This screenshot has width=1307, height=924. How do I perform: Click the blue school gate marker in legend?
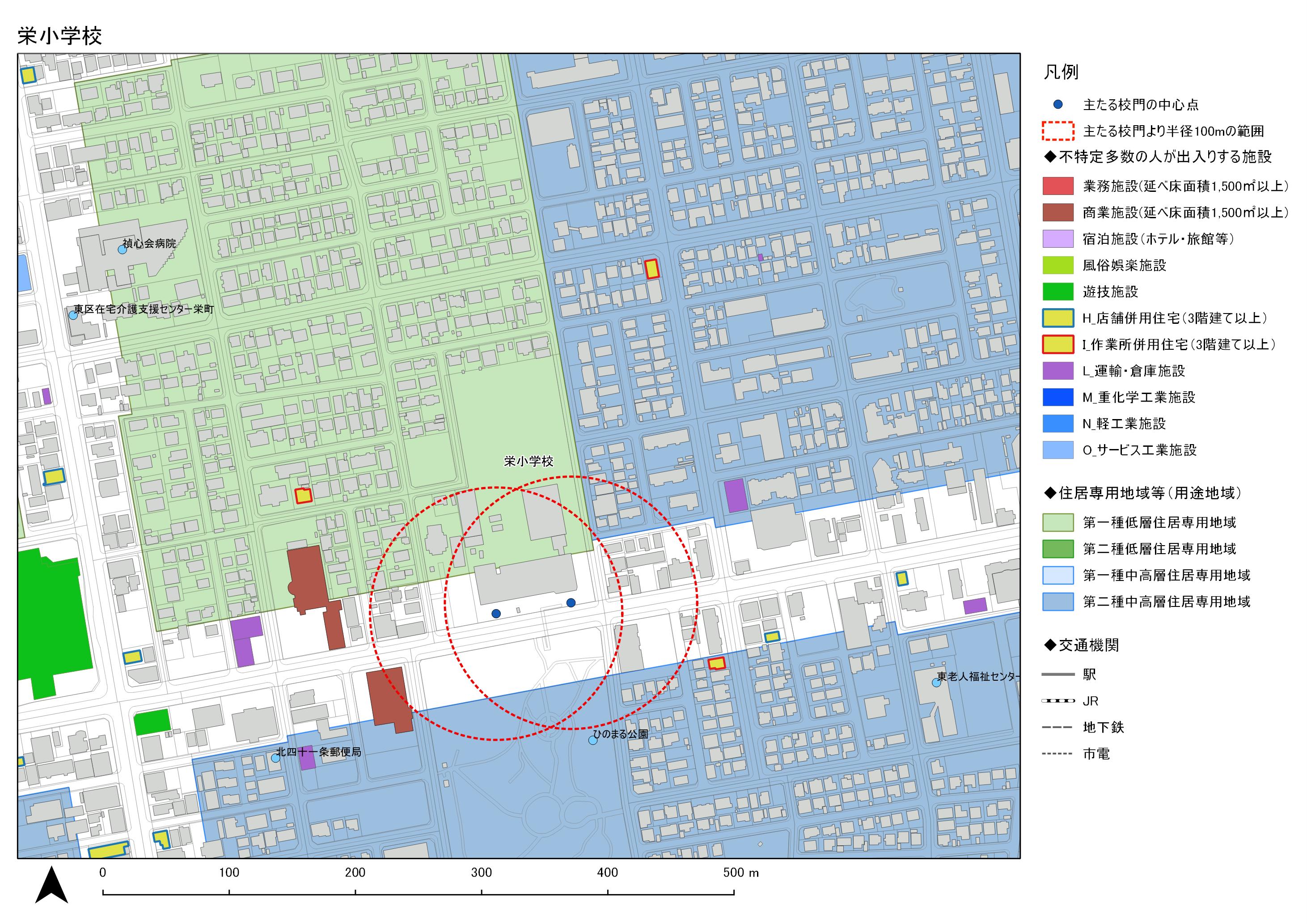1057,104
